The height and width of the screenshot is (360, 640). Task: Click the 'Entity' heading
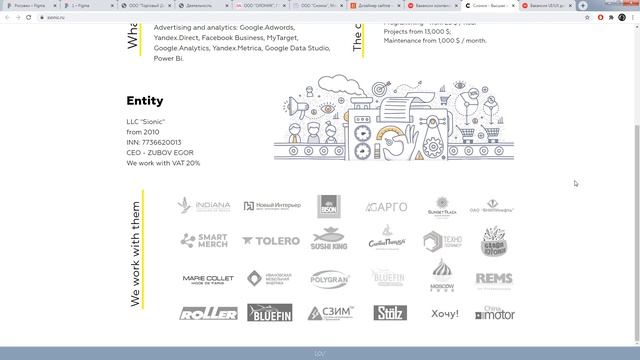[x=145, y=100]
